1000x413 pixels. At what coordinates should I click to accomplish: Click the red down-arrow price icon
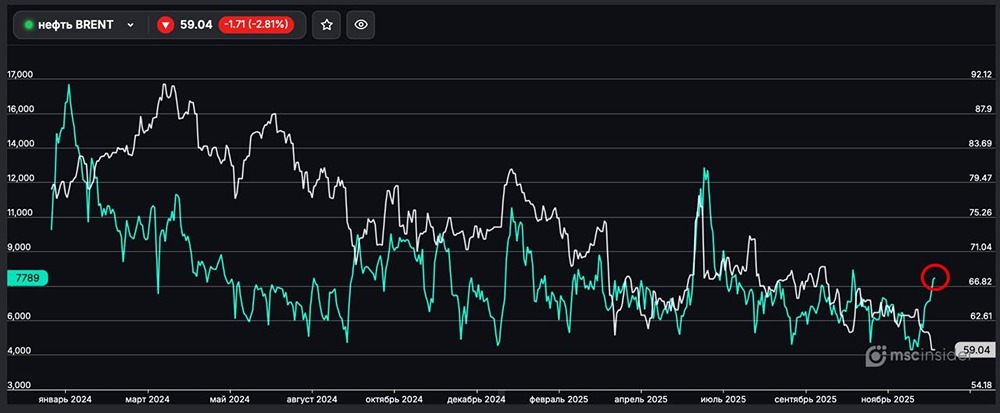(166, 25)
